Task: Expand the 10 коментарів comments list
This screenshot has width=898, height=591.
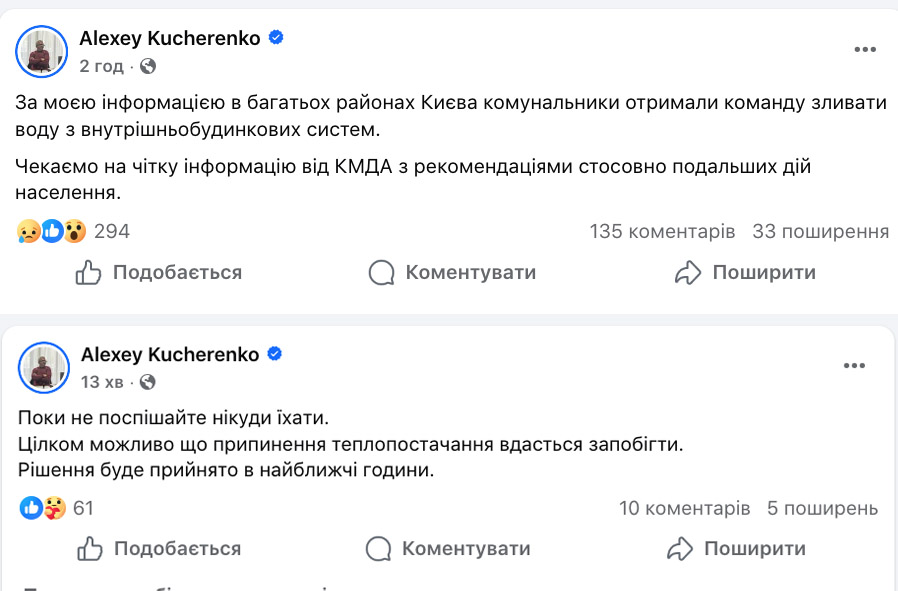Action: (x=684, y=508)
